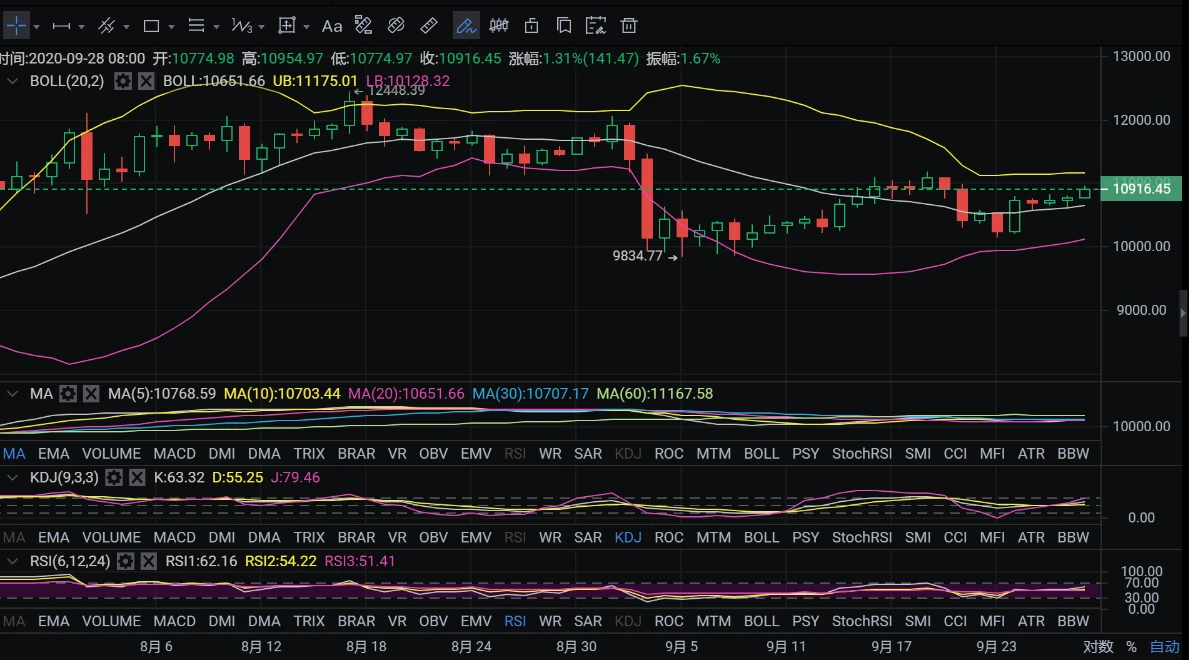
Task: Collapse the RSI(6,12,24) panel chevron
Action: (x=12, y=561)
